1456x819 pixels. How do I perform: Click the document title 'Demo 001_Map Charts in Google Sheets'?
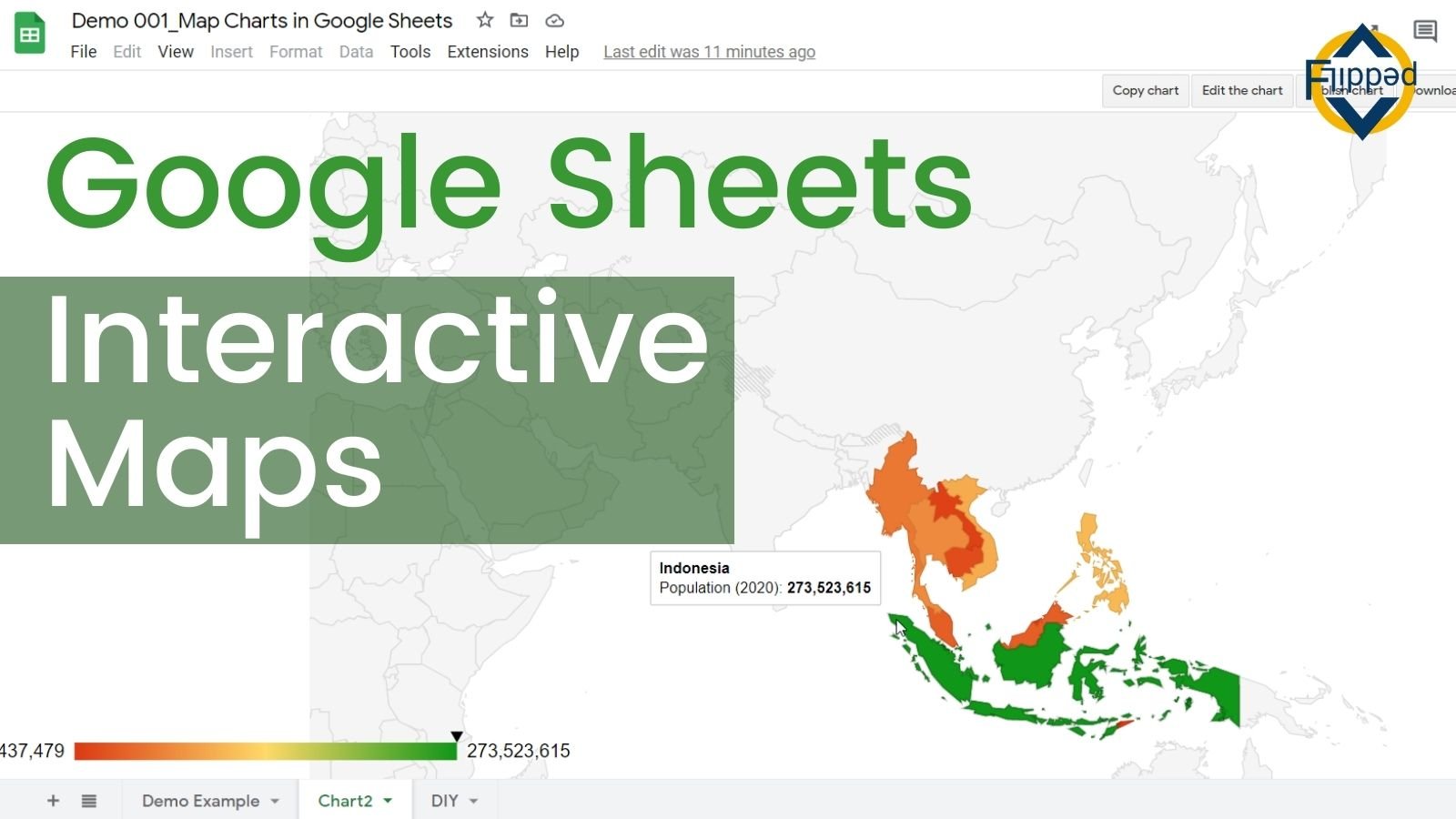262,20
